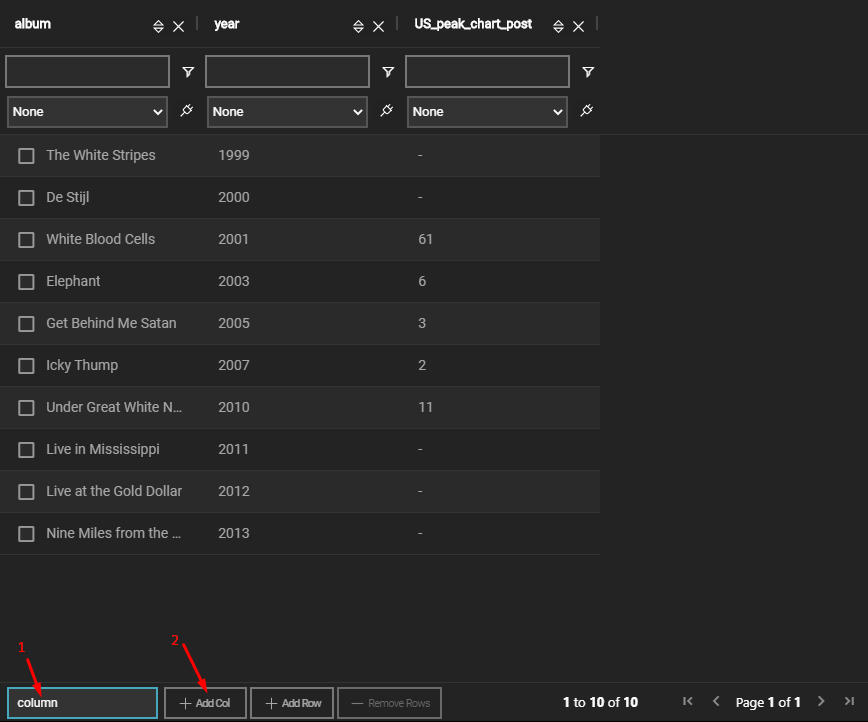Screen dimensions: 868x722
Task: Check the checkbox for The White Stripes row
Action: (26, 155)
